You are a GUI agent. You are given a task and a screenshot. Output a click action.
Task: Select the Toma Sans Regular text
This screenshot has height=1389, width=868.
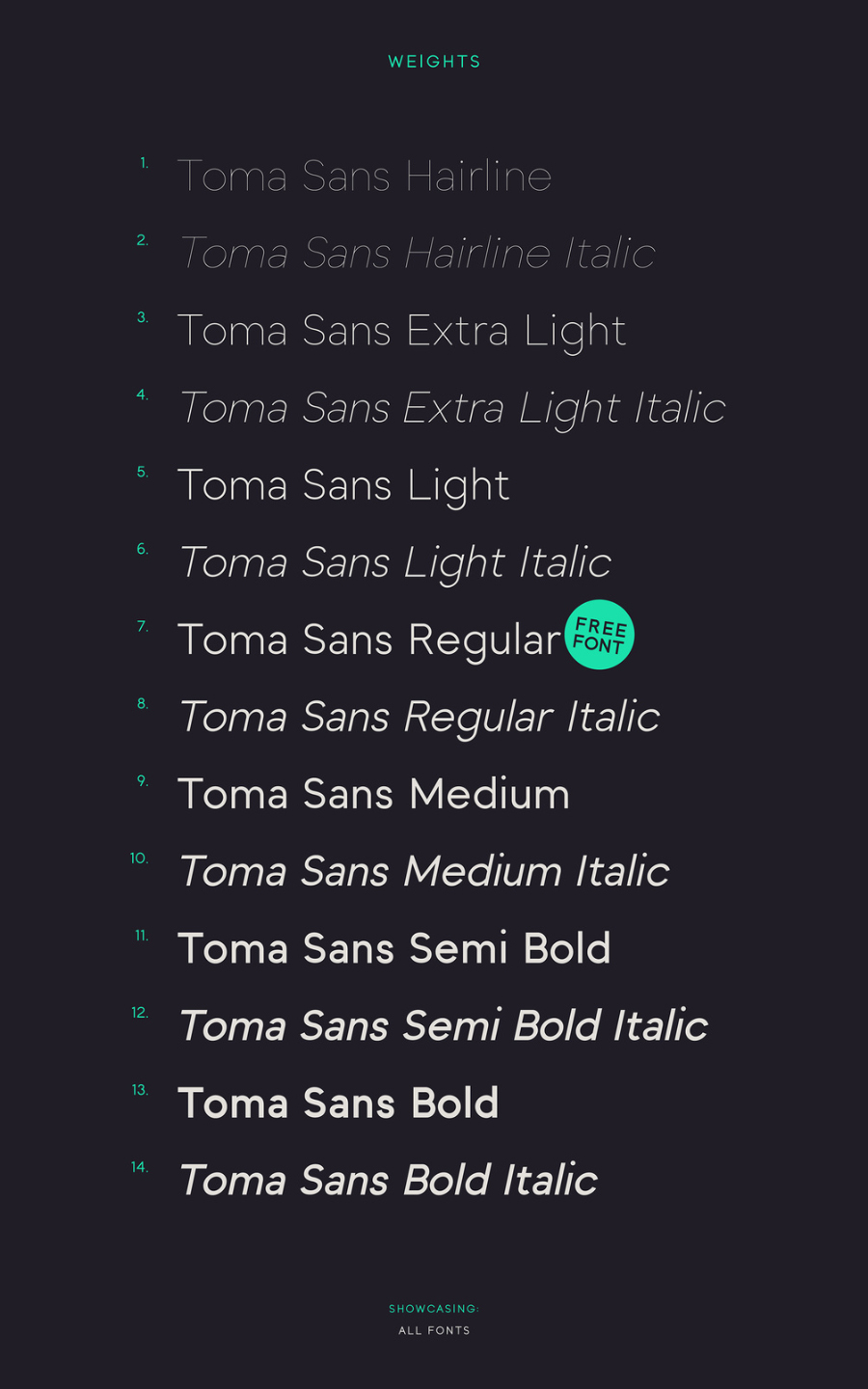point(368,640)
